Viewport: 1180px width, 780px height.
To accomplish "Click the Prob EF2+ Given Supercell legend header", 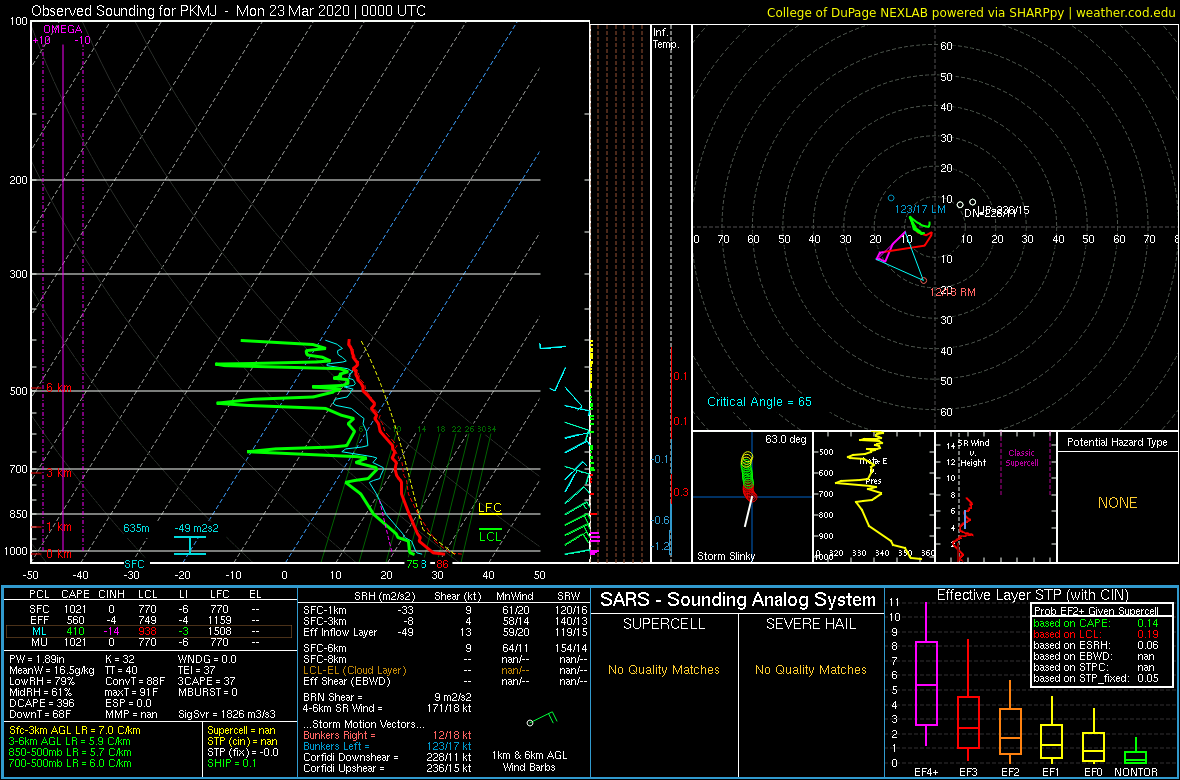I will 1096,611.
